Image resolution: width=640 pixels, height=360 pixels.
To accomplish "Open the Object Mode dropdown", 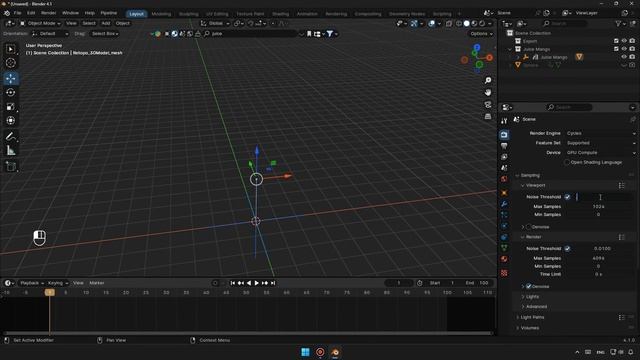I will point(40,23).
